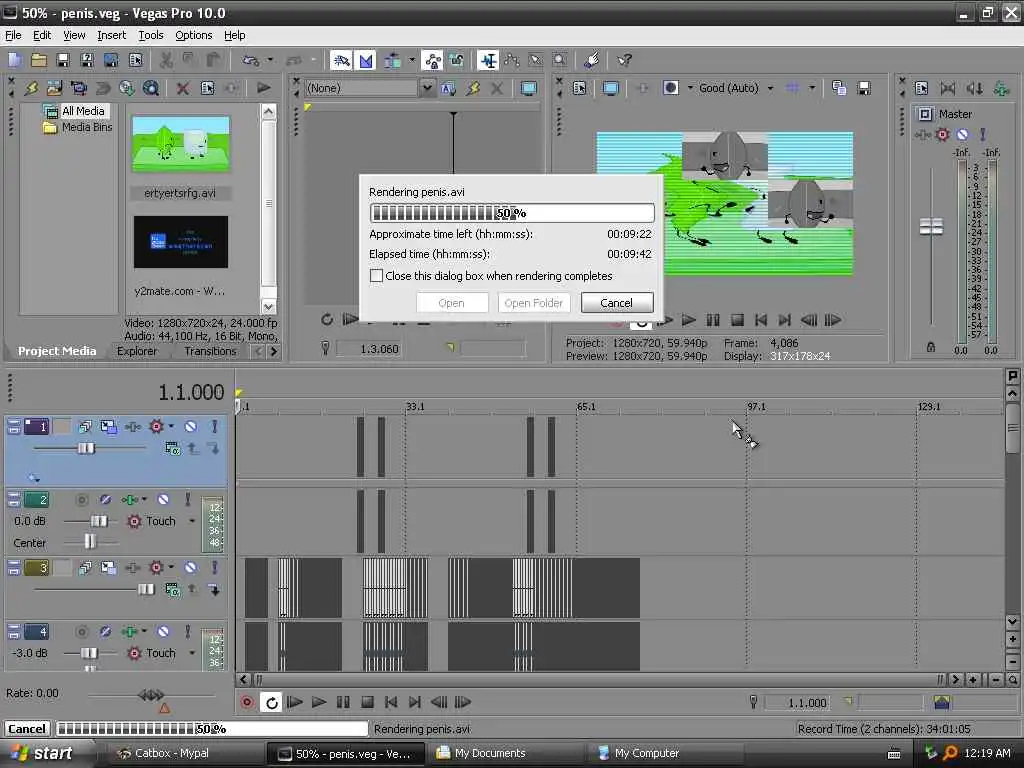Viewport: 1024px width, 768px height.
Task: Click Video Preview external monitor icon
Action: [x=611, y=88]
